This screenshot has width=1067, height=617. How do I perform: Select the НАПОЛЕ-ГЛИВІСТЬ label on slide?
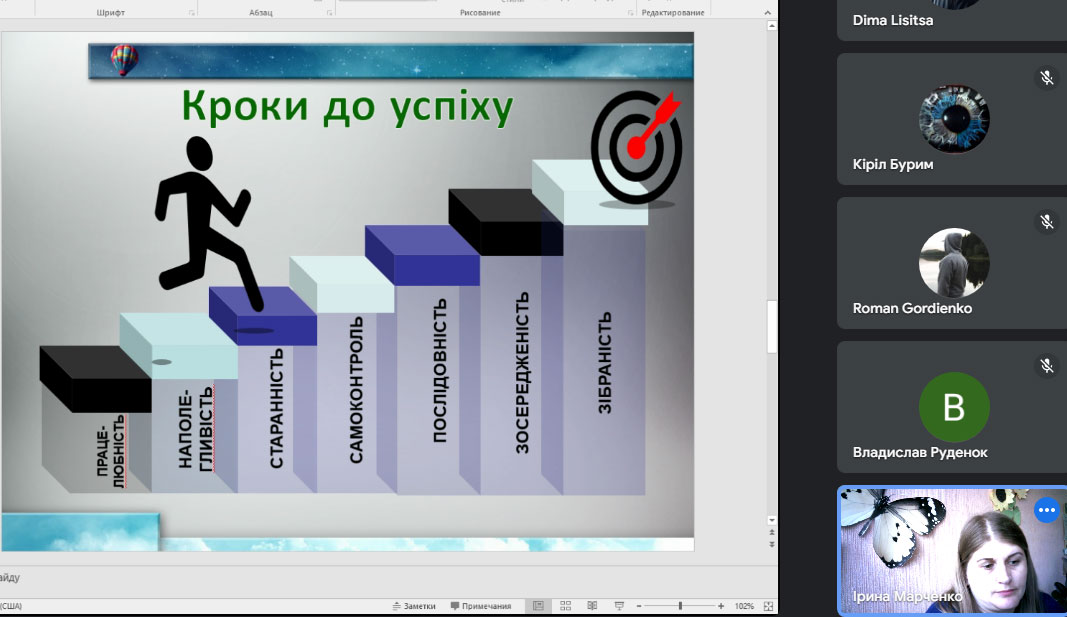coord(195,429)
